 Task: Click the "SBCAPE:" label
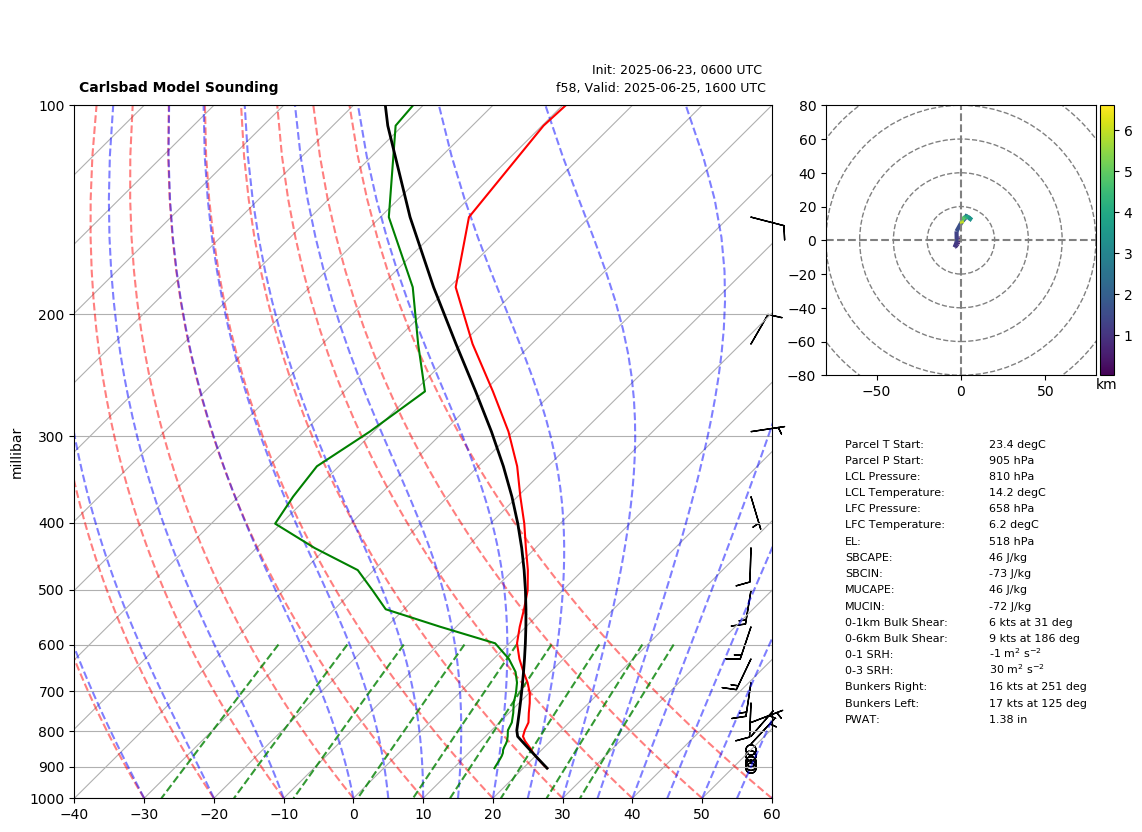click(869, 557)
